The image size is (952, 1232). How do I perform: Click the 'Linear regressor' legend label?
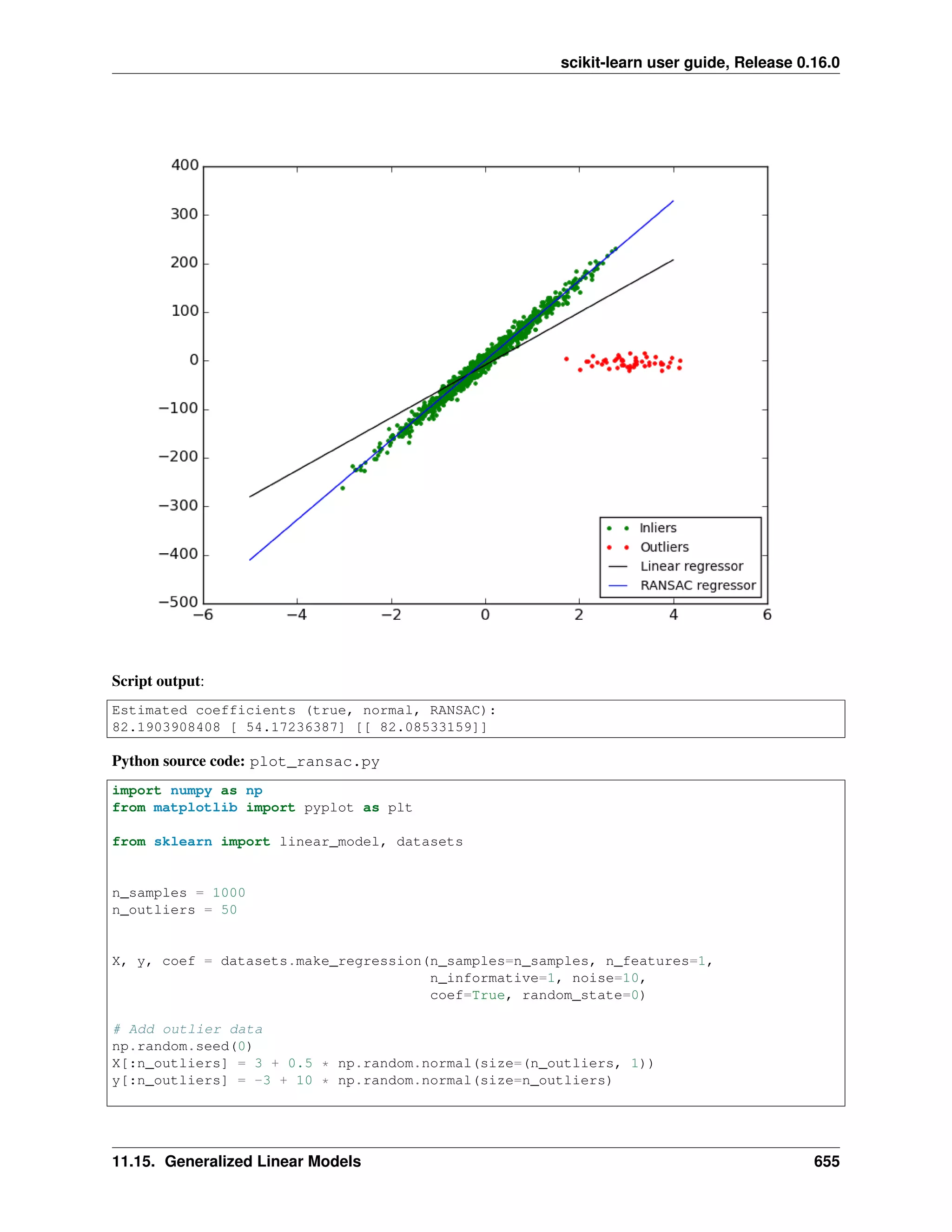(691, 566)
